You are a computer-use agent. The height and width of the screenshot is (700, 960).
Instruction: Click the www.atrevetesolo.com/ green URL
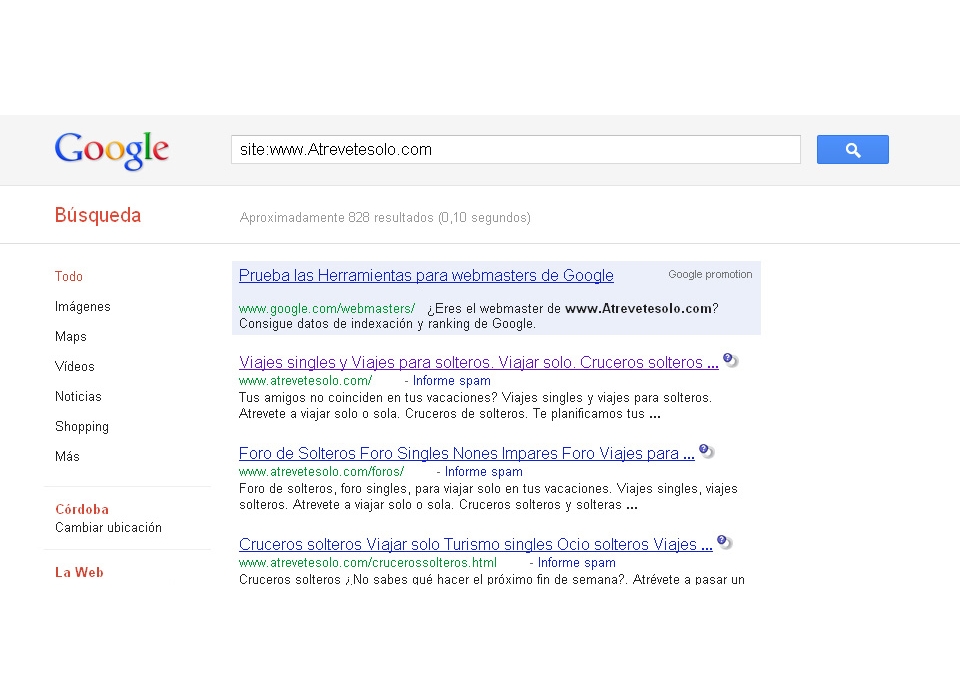pyautogui.click(x=306, y=381)
